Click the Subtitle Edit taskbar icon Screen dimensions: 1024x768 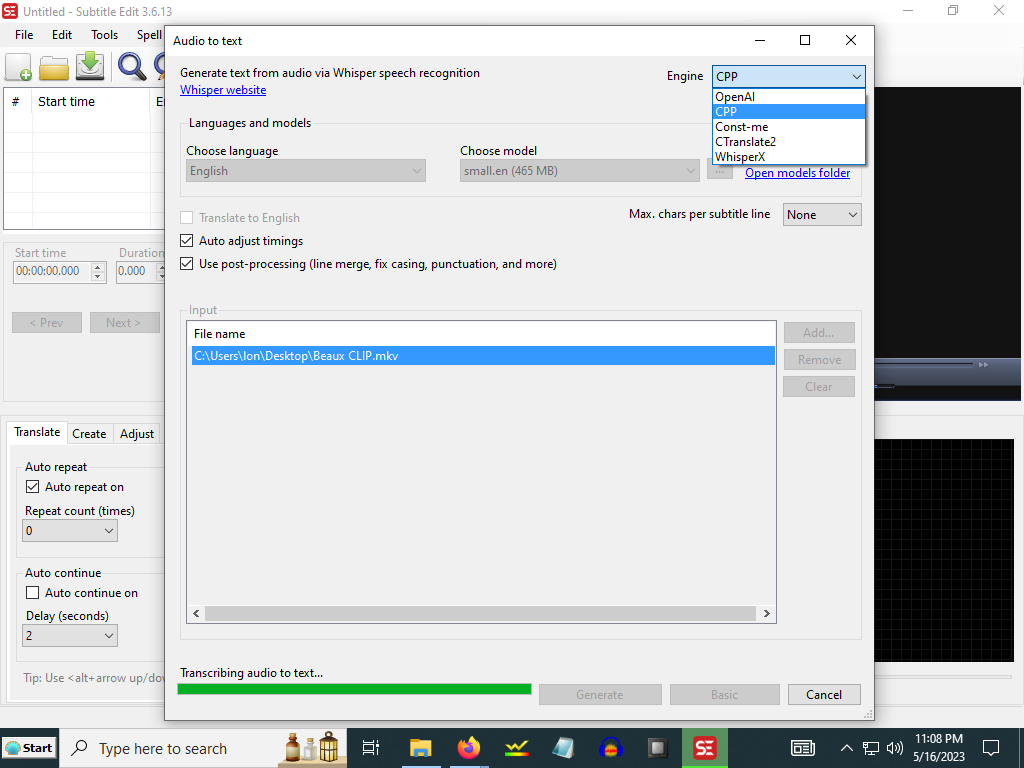(705, 748)
